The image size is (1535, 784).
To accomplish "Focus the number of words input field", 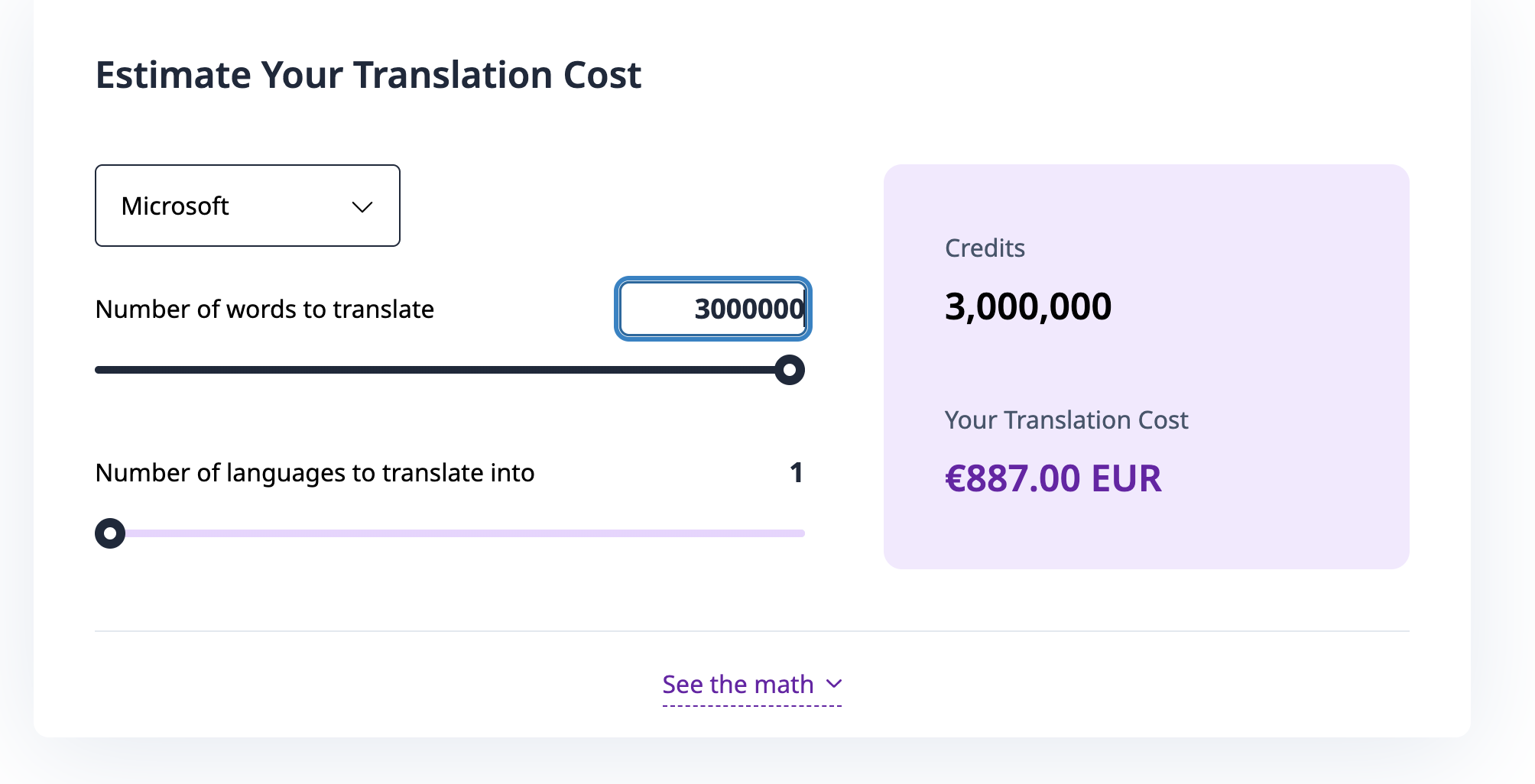I will [x=712, y=309].
